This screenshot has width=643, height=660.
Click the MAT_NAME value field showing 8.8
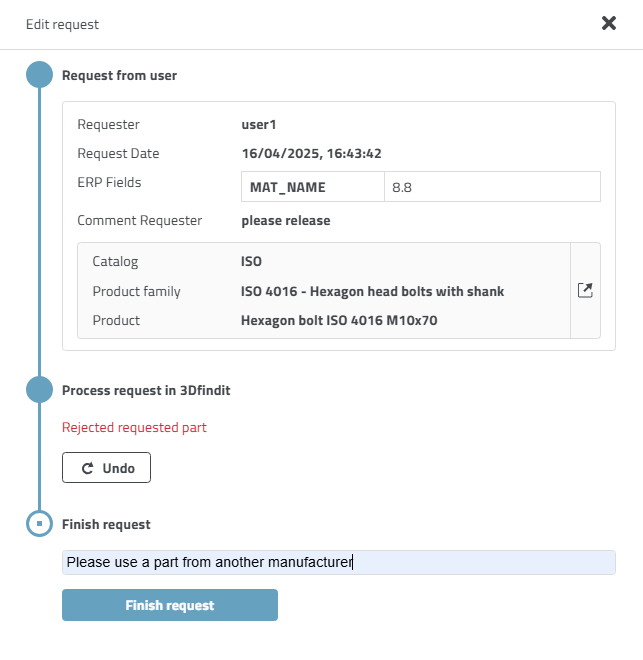click(x=492, y=187)
